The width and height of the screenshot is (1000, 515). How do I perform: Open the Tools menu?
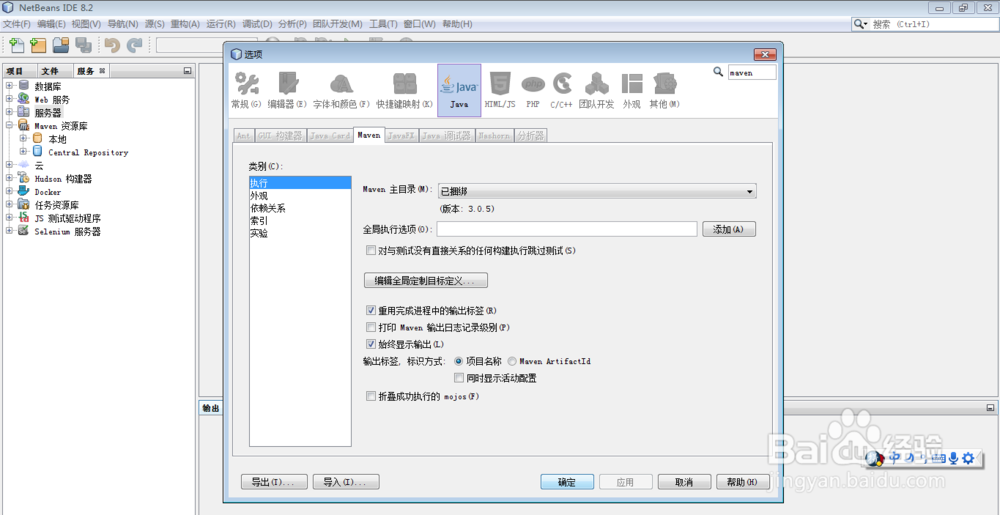(x=383, y=24)
